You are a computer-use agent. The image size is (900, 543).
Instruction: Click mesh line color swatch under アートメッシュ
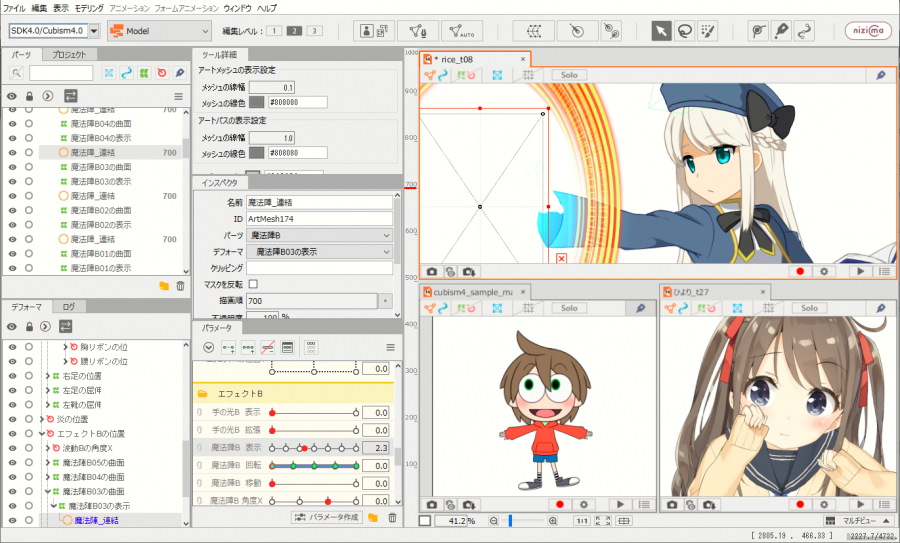(257, 103)
